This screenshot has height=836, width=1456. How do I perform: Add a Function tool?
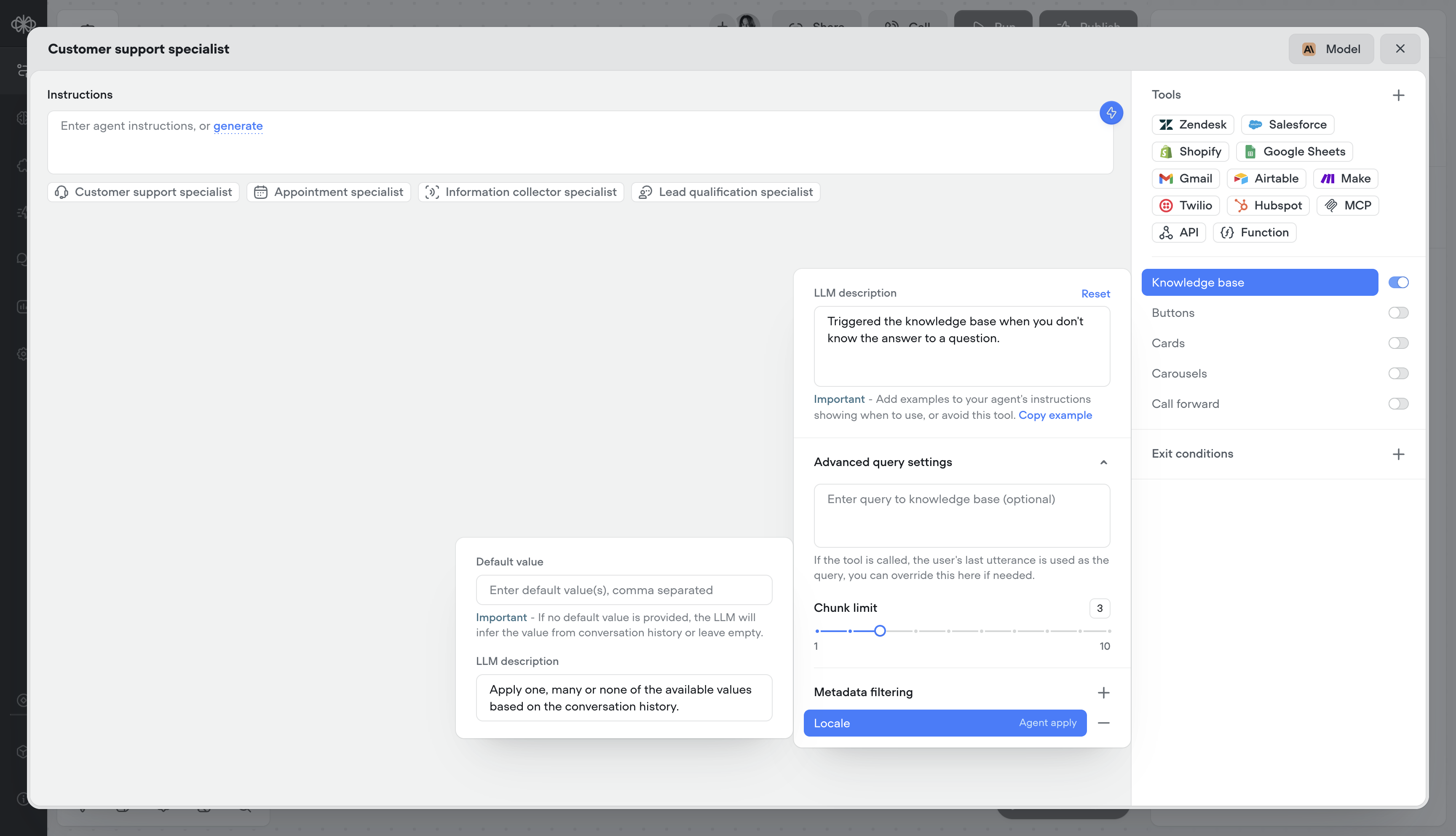(x=1255, y=233)
